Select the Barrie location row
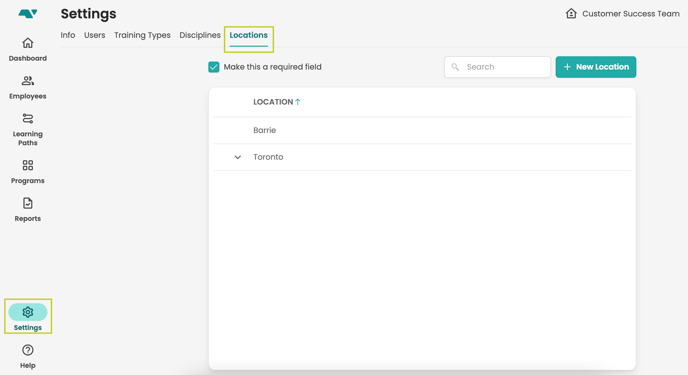 422,130
